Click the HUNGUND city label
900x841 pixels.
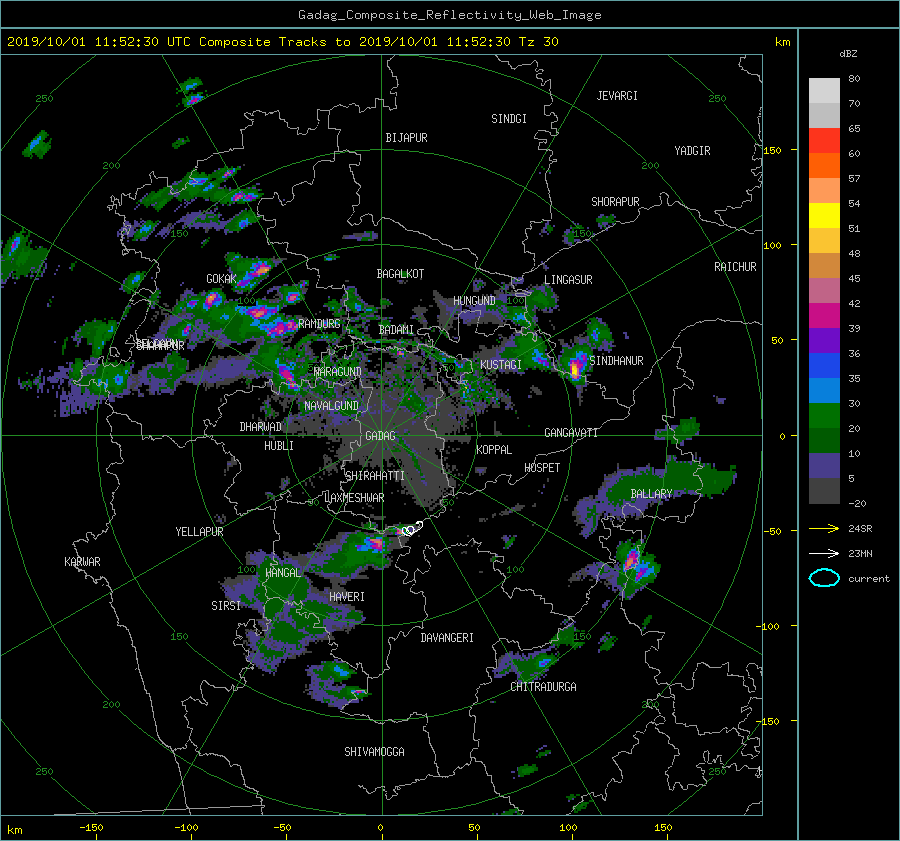point(474,301)
